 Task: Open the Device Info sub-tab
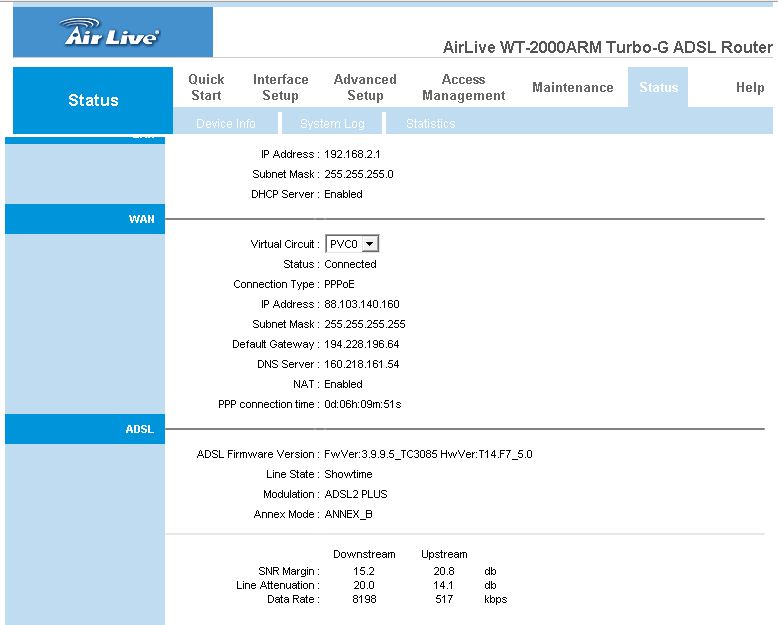pos(225,124)
